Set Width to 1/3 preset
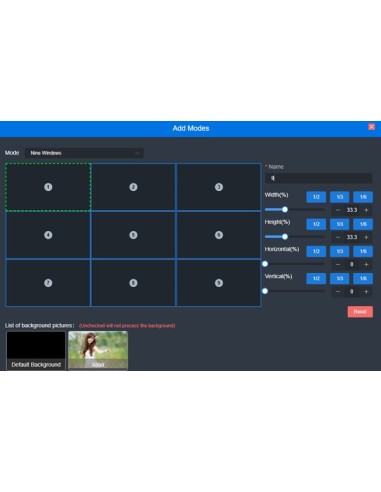Screen dimensions: 381x492 point(340,197)
